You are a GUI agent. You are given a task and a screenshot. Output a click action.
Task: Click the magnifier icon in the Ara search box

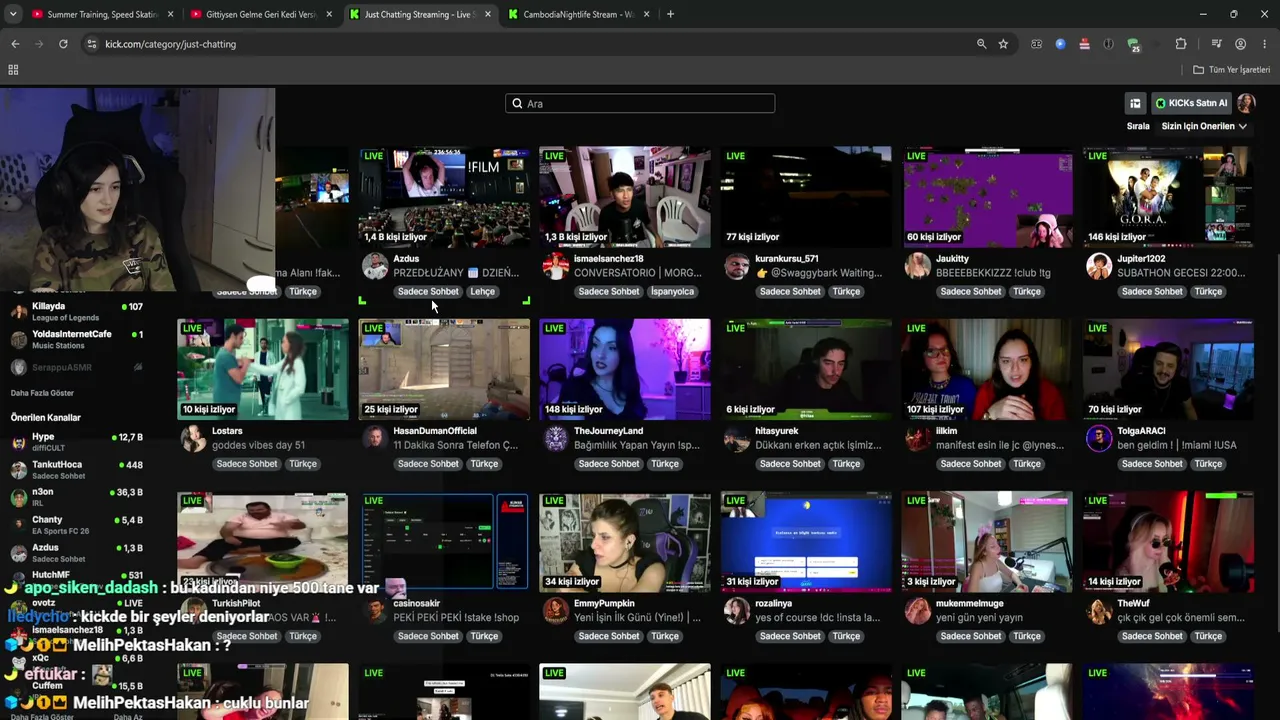click(517, 103)
